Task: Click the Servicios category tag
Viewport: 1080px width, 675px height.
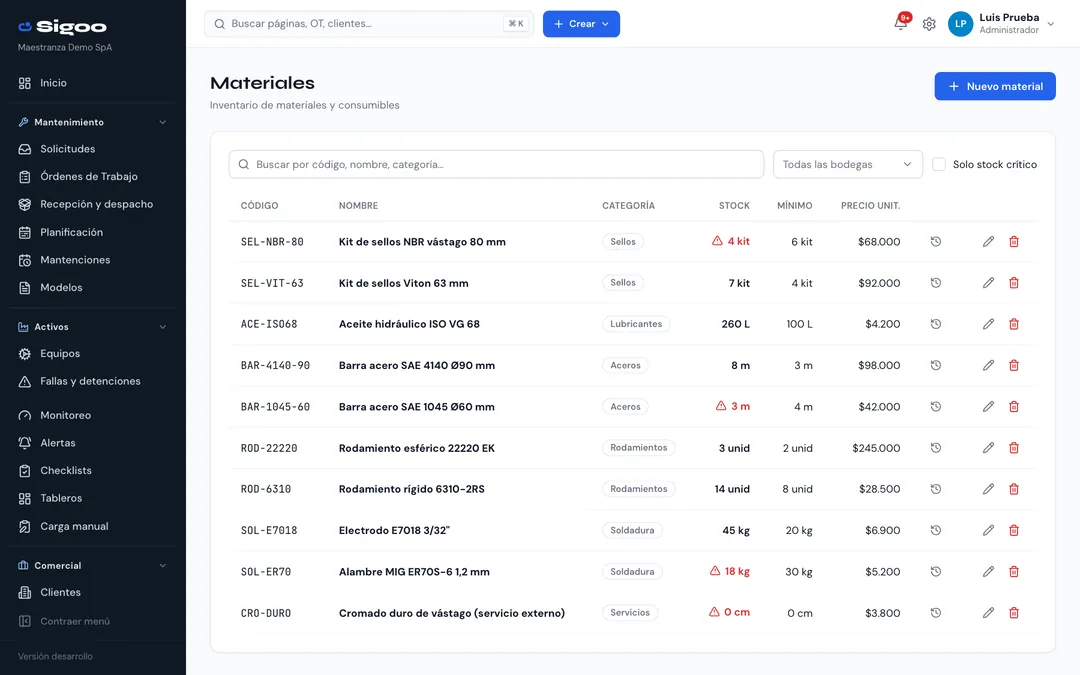Action: coord(630,612)
